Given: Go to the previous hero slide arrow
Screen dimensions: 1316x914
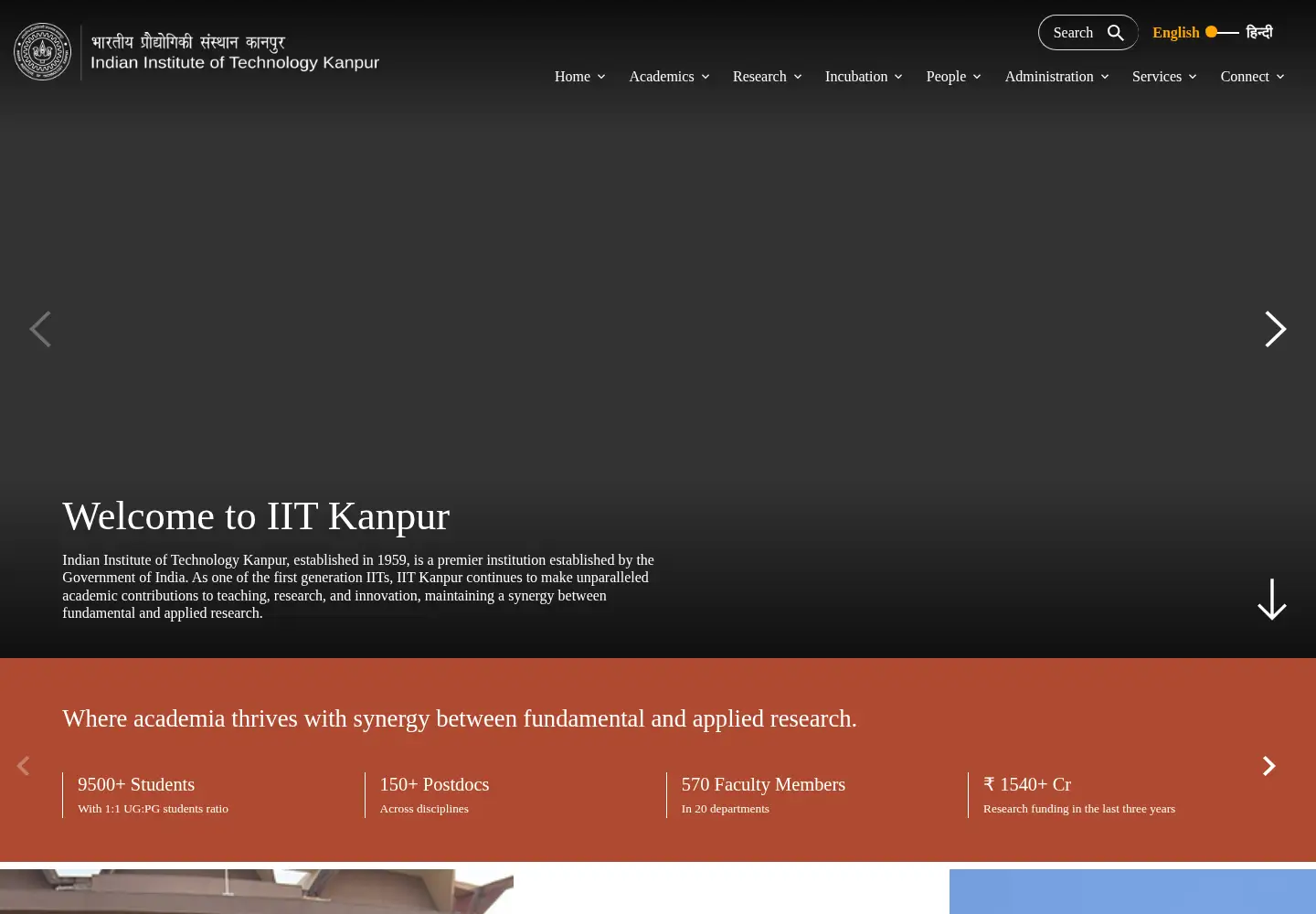Looking at the screenshot, I should (40, 329).
